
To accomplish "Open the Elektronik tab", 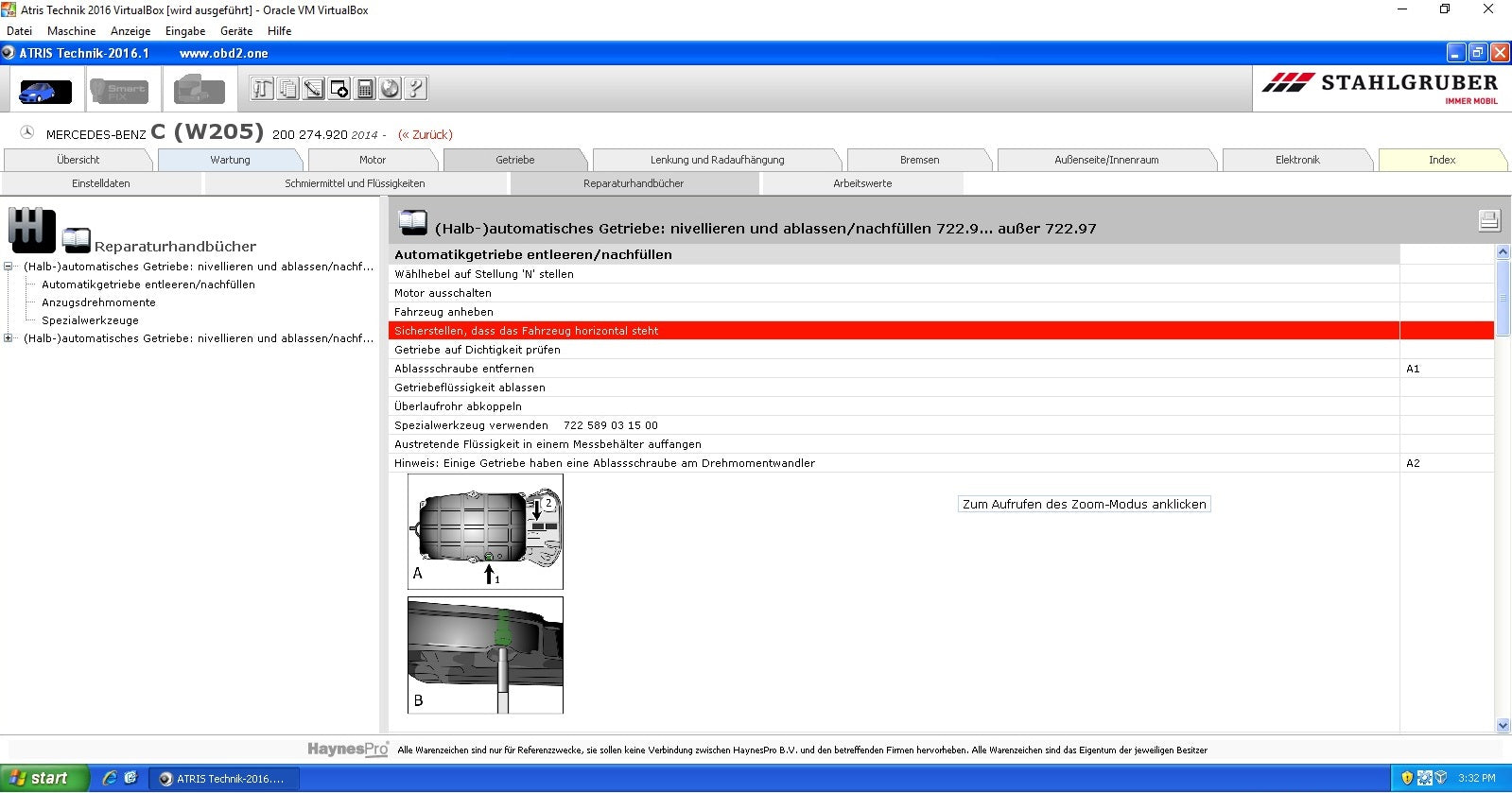I will coord(1296,160).
